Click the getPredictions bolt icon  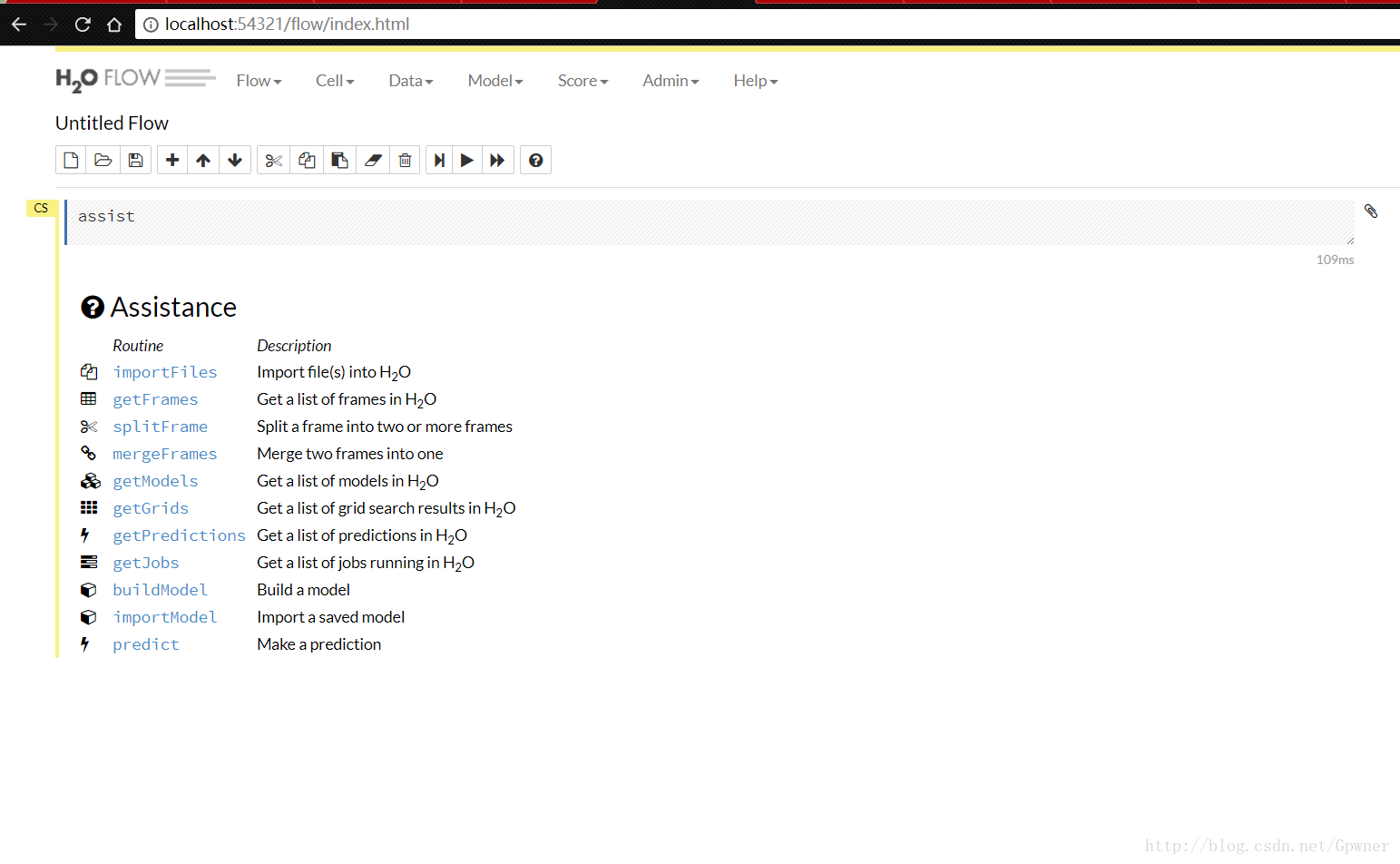tap(85, 535)
